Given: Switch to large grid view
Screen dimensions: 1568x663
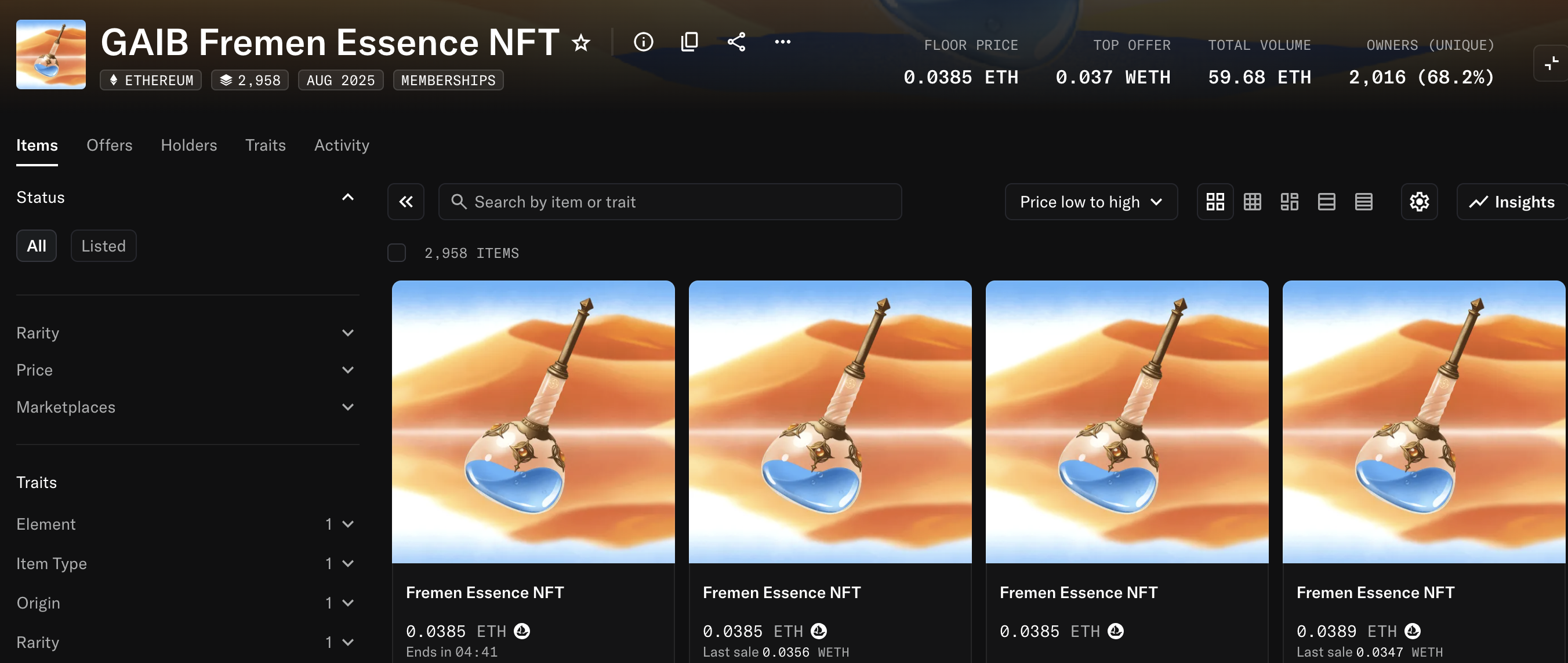Looking at the screenshot, I should tap(1215, 202).
